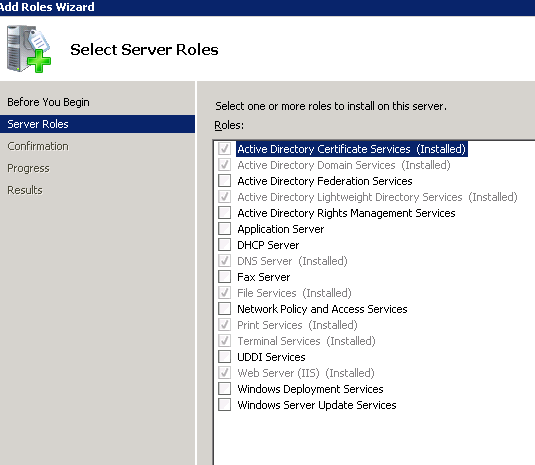
Task: Select the Results wizard step
Action: (x=25, y=190)
